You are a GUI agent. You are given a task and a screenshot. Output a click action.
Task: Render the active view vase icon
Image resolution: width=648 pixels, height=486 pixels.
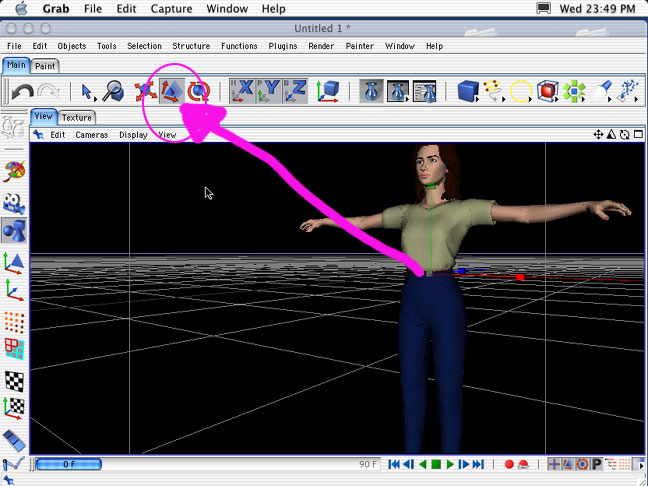click(x=372, y=91)
